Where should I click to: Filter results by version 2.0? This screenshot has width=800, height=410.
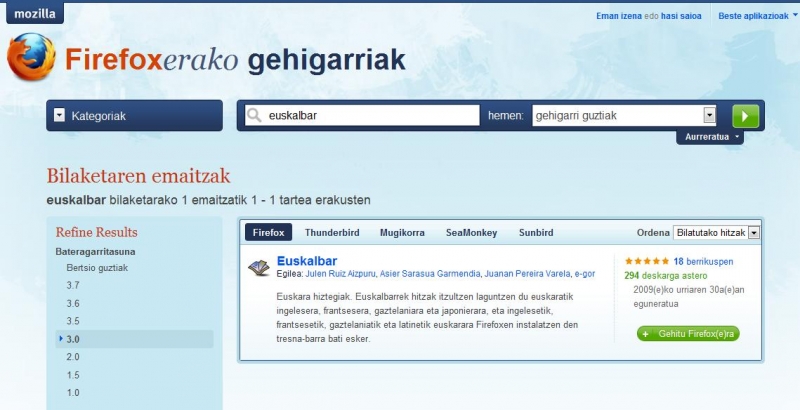point(73,357)
